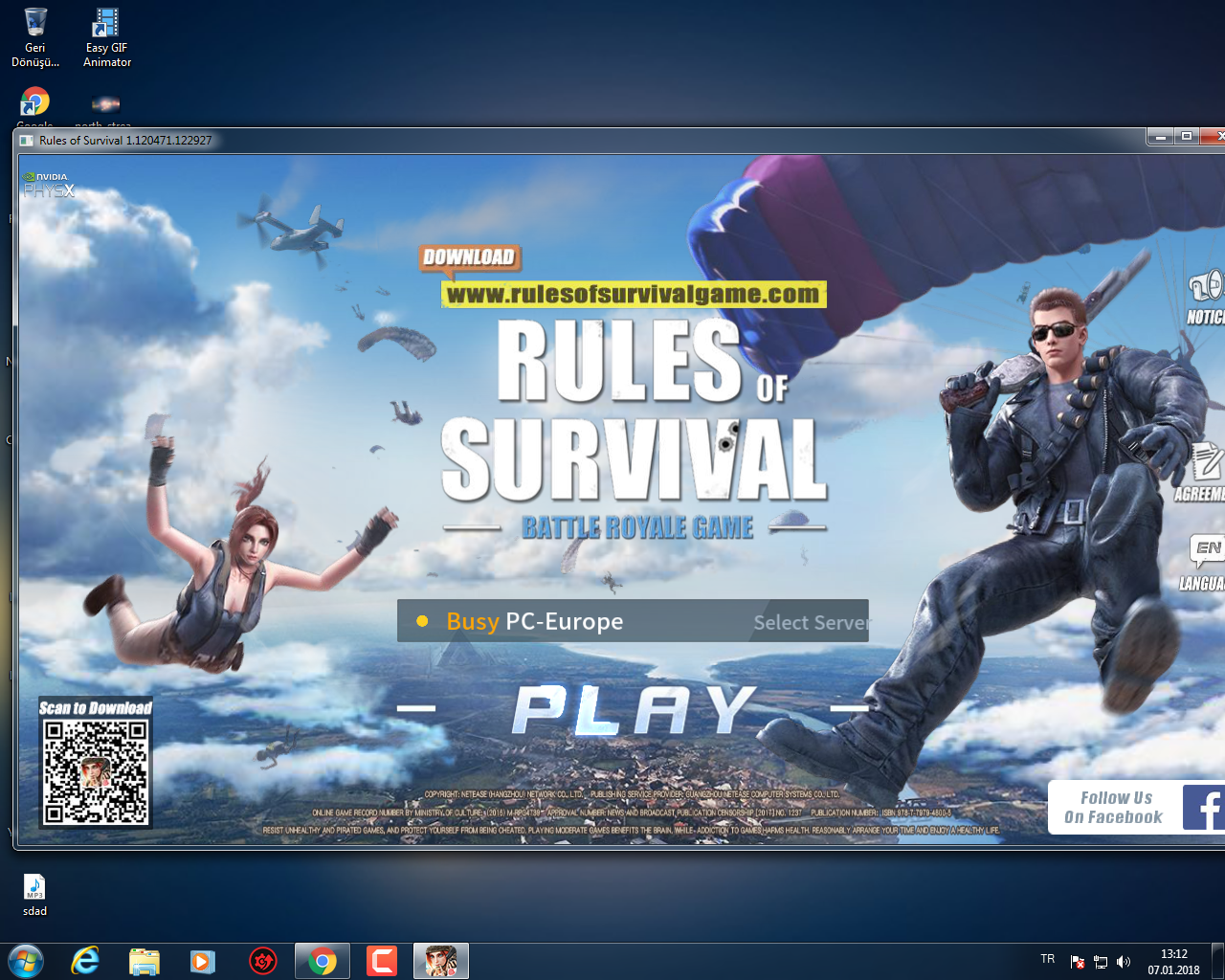Open the media player taskbar icon
This screenshot has width=1225, height=980.
[203, 961]
